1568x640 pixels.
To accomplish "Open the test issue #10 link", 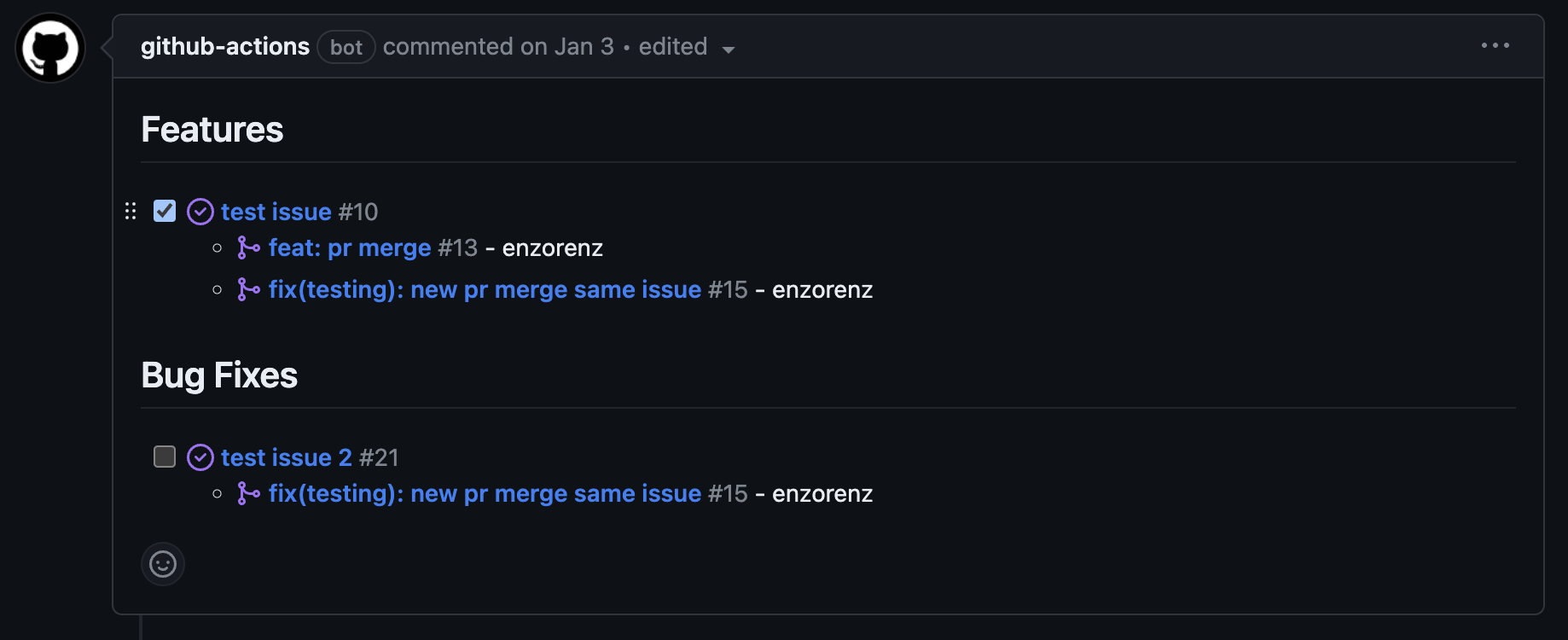I will click(275, 211).
